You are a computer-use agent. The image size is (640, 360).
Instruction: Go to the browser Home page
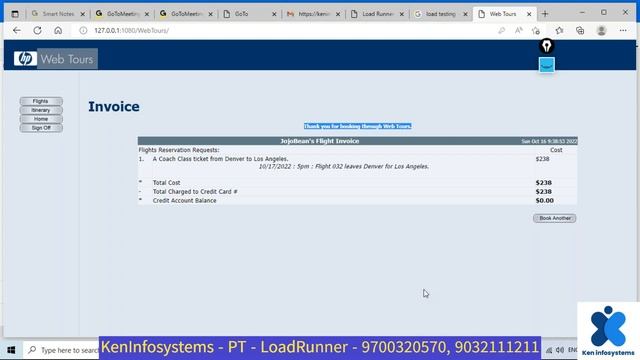pos(58,31)
